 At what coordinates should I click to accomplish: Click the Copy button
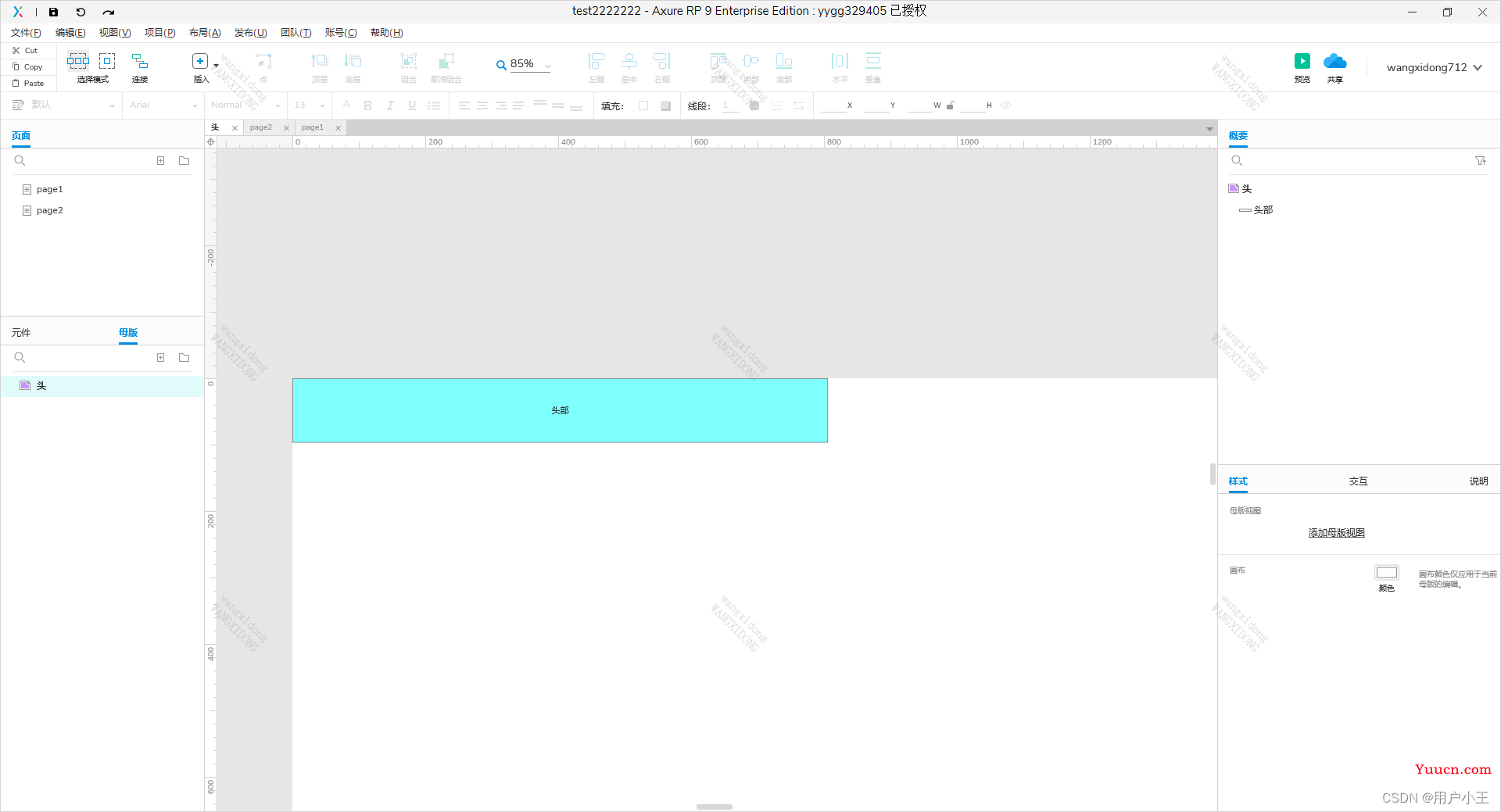pyautogui.click(x=27, y=66)
